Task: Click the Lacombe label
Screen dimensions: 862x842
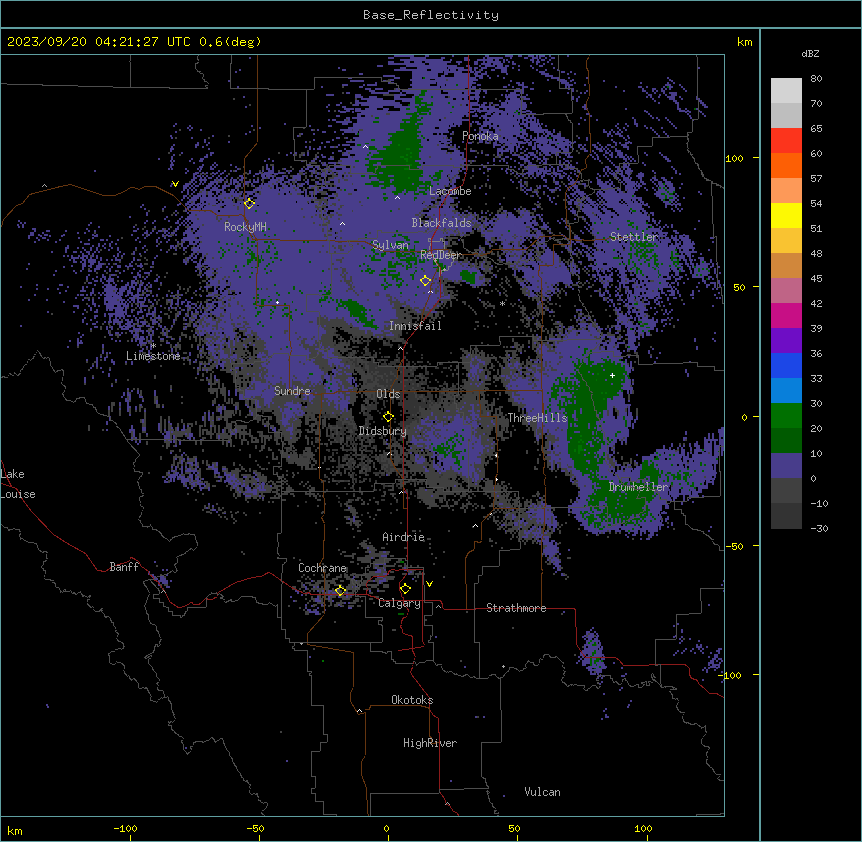Action: (450, 191)
